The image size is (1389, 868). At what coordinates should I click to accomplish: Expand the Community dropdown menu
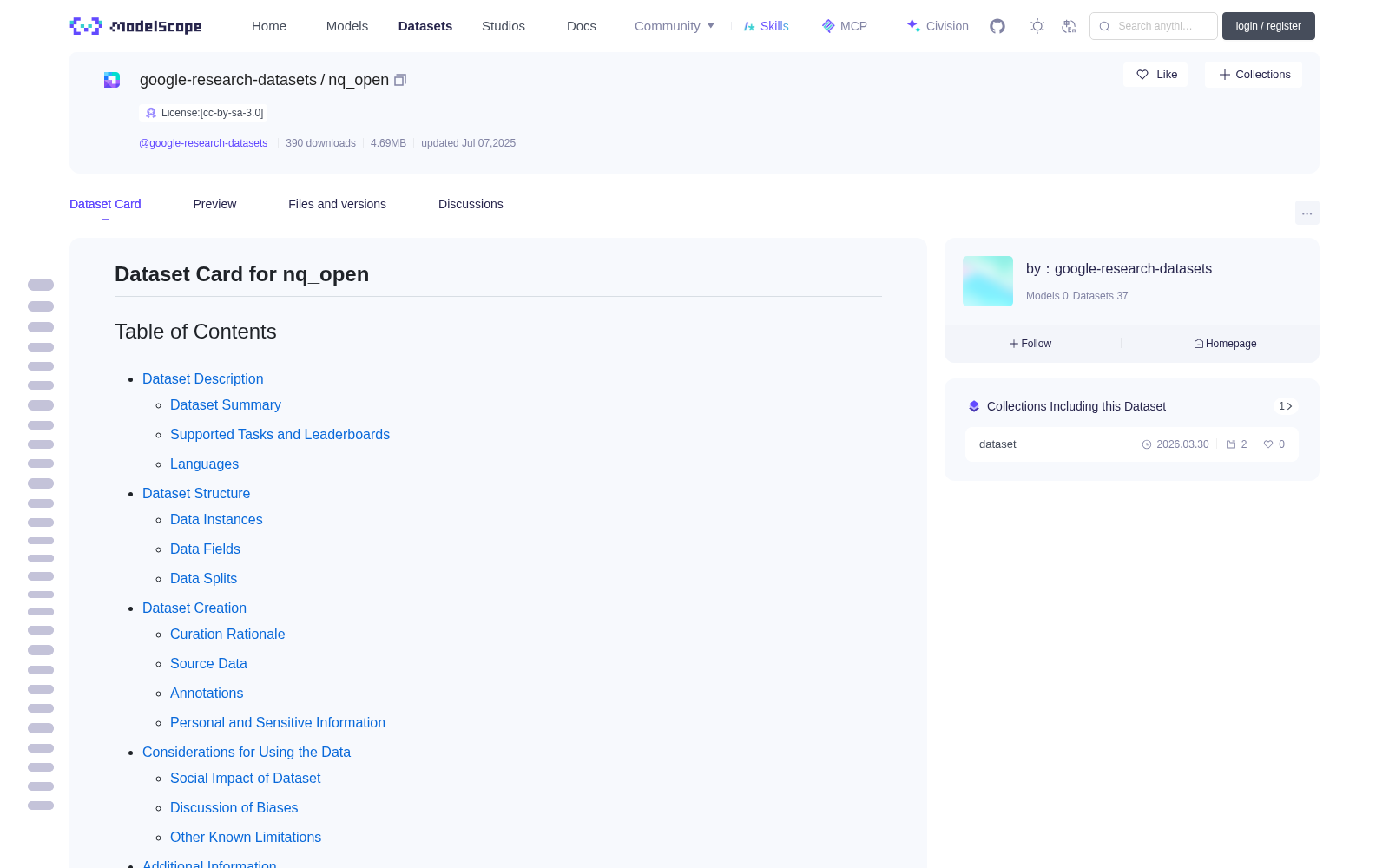point(675,26)
